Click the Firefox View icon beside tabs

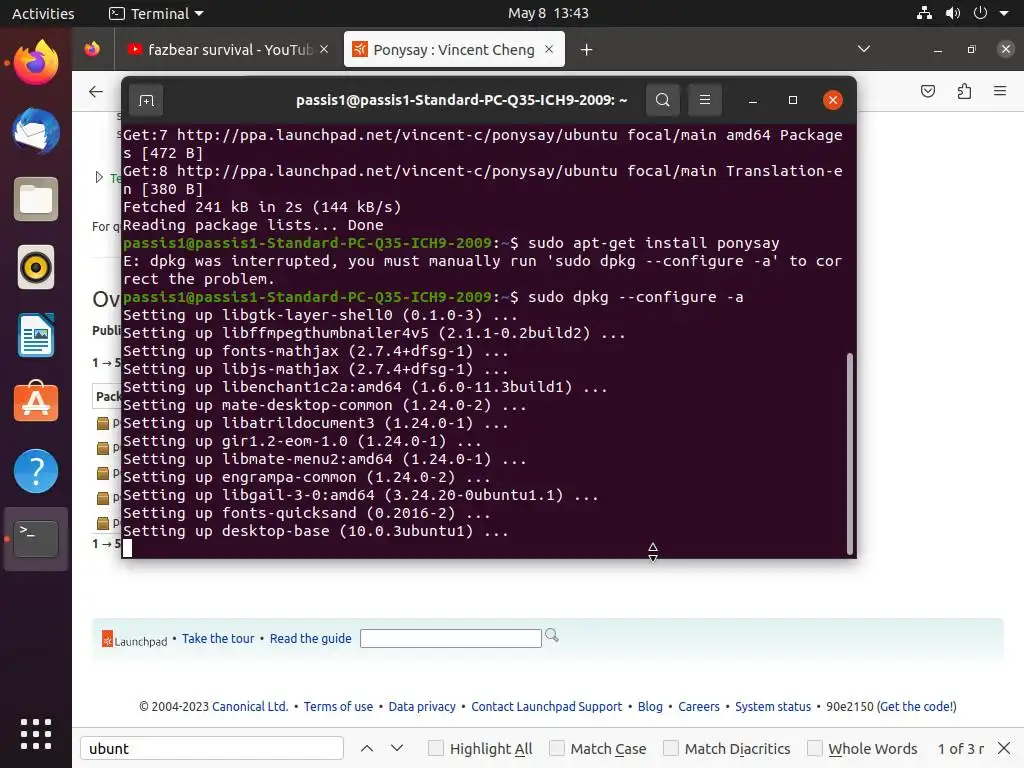pos(92,50)
